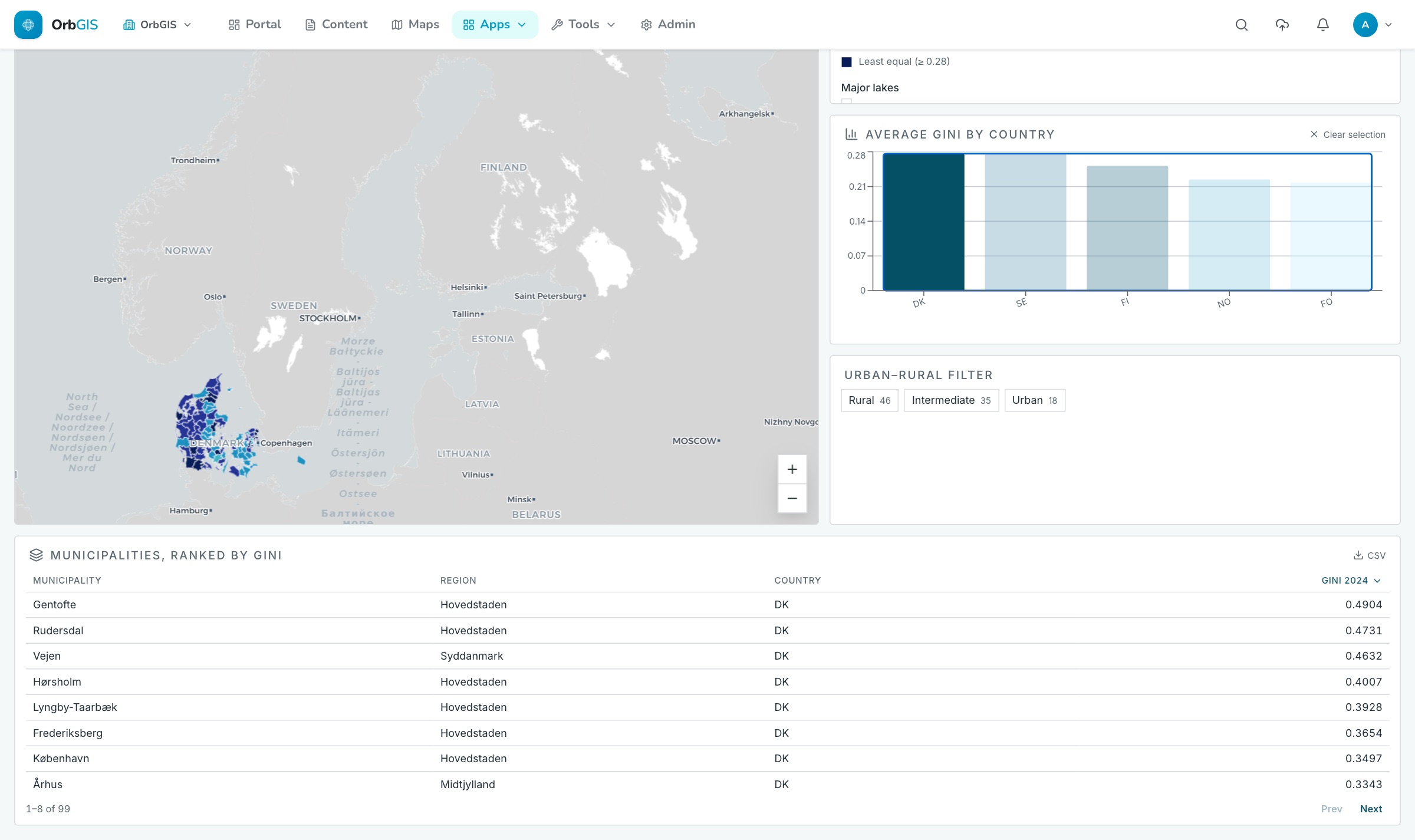Select the Lyngby-Taarbæk row

[707, 707]
